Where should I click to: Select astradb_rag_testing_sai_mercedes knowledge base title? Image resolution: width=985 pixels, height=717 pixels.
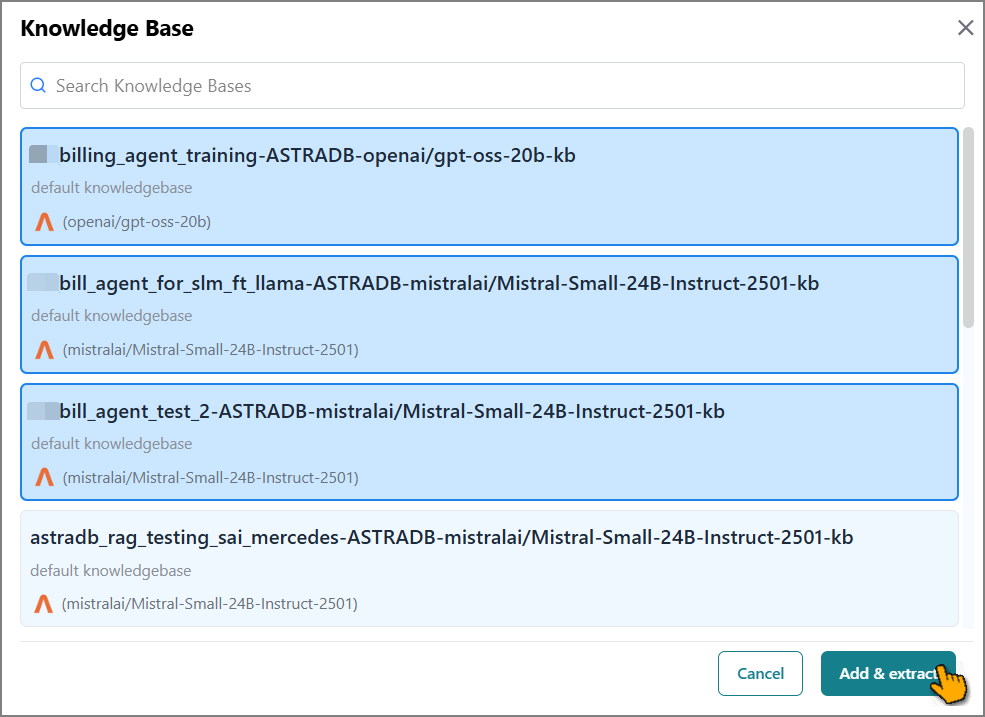[x=442, y=537]
